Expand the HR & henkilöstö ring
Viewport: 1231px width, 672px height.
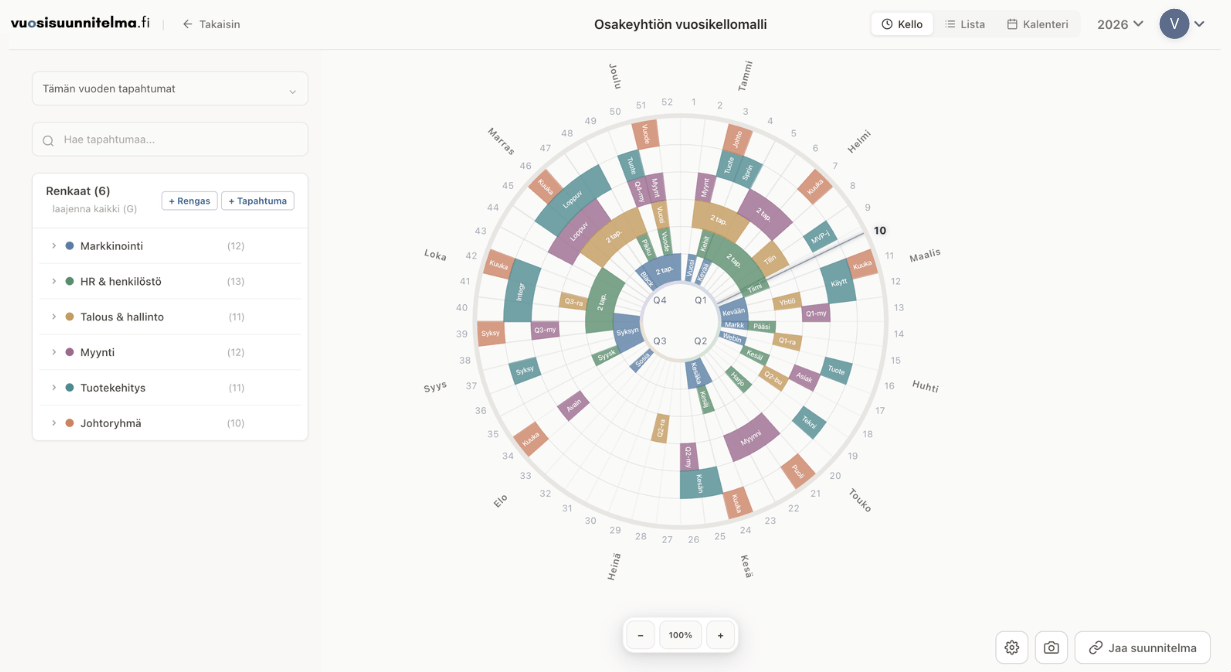54,282
